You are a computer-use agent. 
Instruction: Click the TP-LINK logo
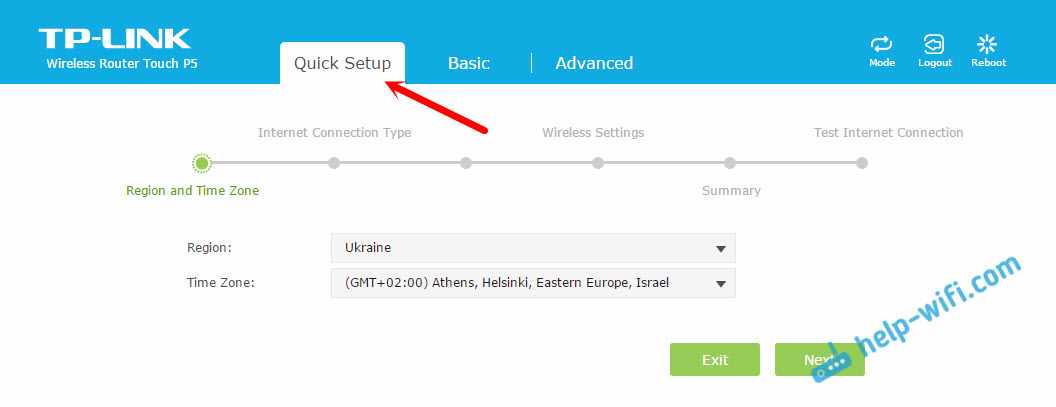[x=114, y=39]
